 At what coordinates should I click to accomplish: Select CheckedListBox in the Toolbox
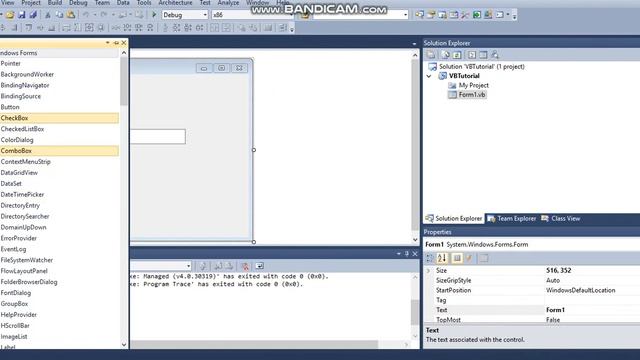point(59,129)
